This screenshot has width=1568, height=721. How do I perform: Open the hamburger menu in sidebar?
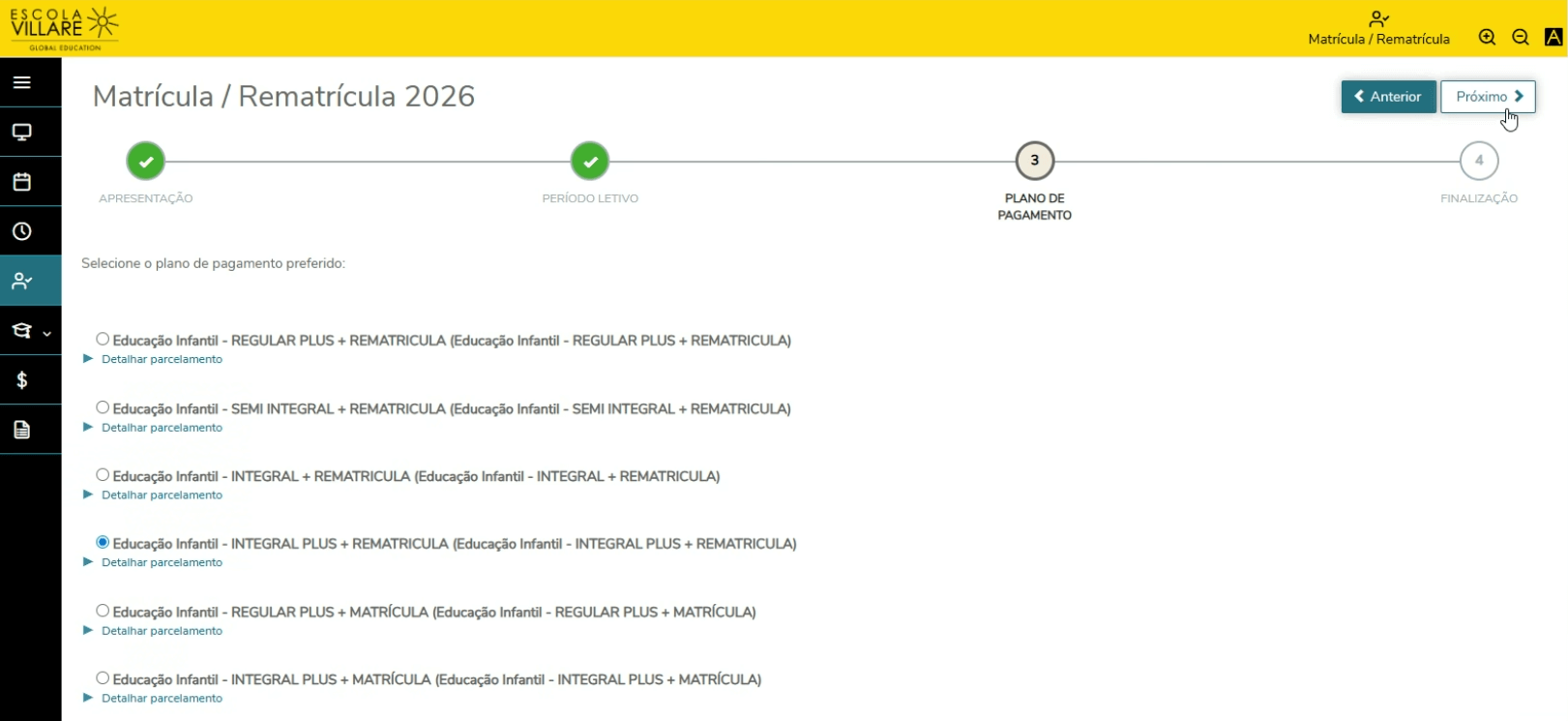click(x=22, y=82)
